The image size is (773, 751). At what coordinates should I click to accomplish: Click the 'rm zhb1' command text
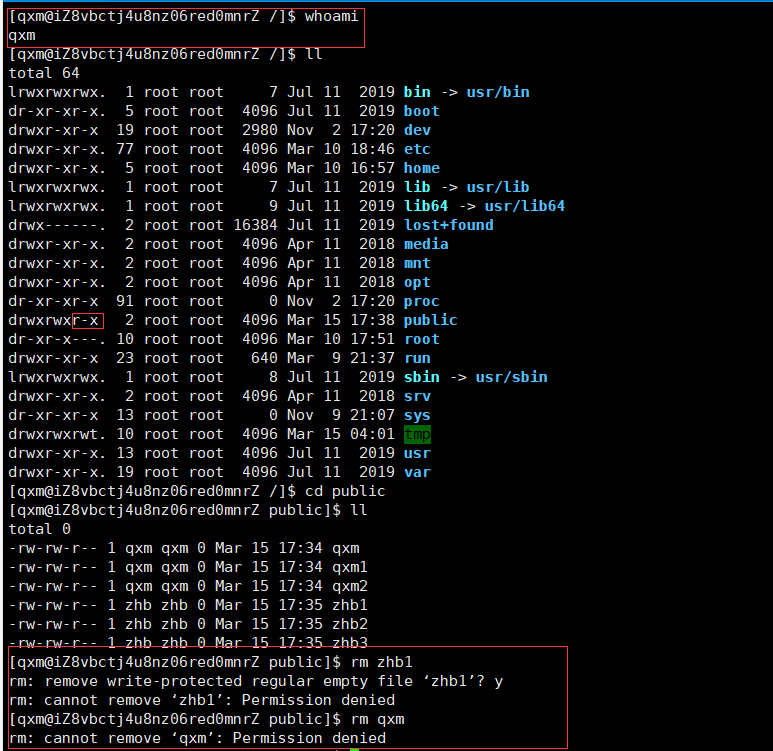[382, 663]
